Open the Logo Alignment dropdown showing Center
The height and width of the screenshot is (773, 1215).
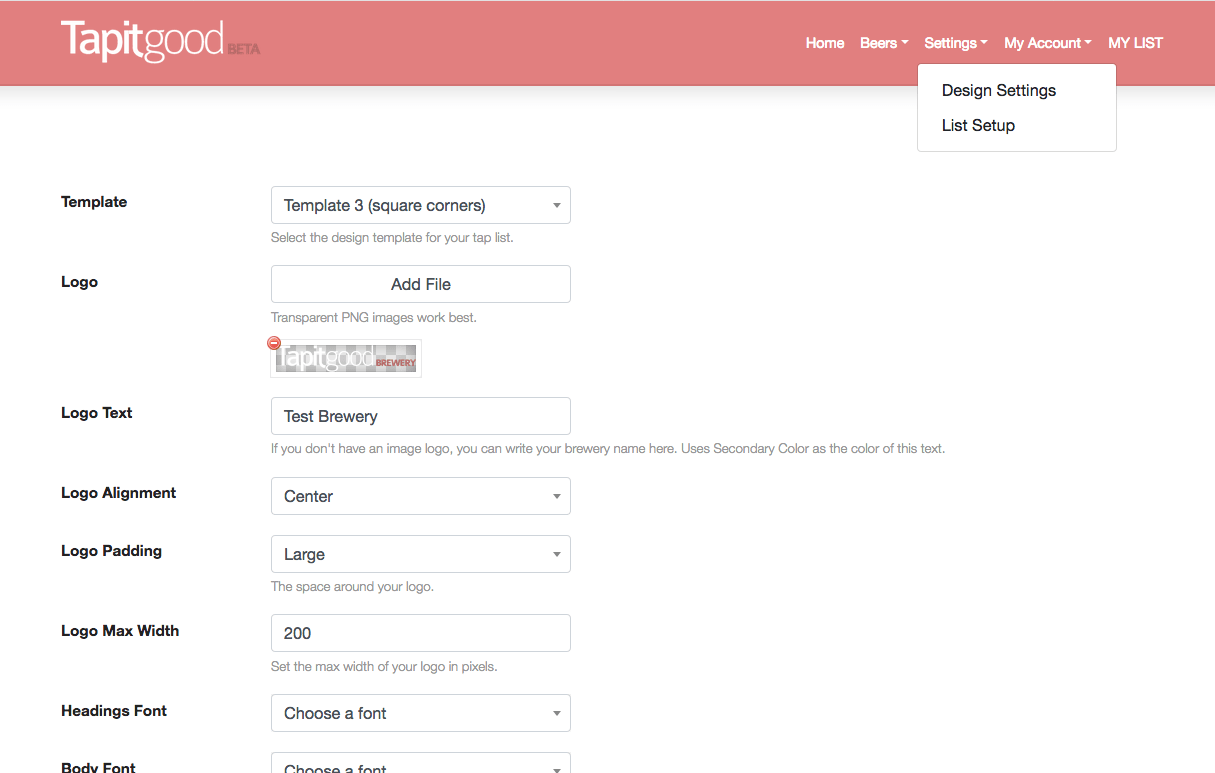click(420, 496)
